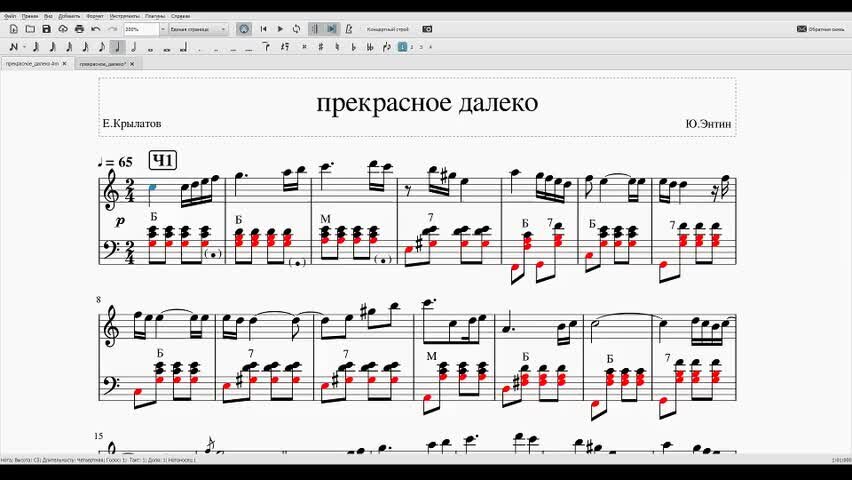Open the note input mode dropdown arrow

click(x=24, y=47)
